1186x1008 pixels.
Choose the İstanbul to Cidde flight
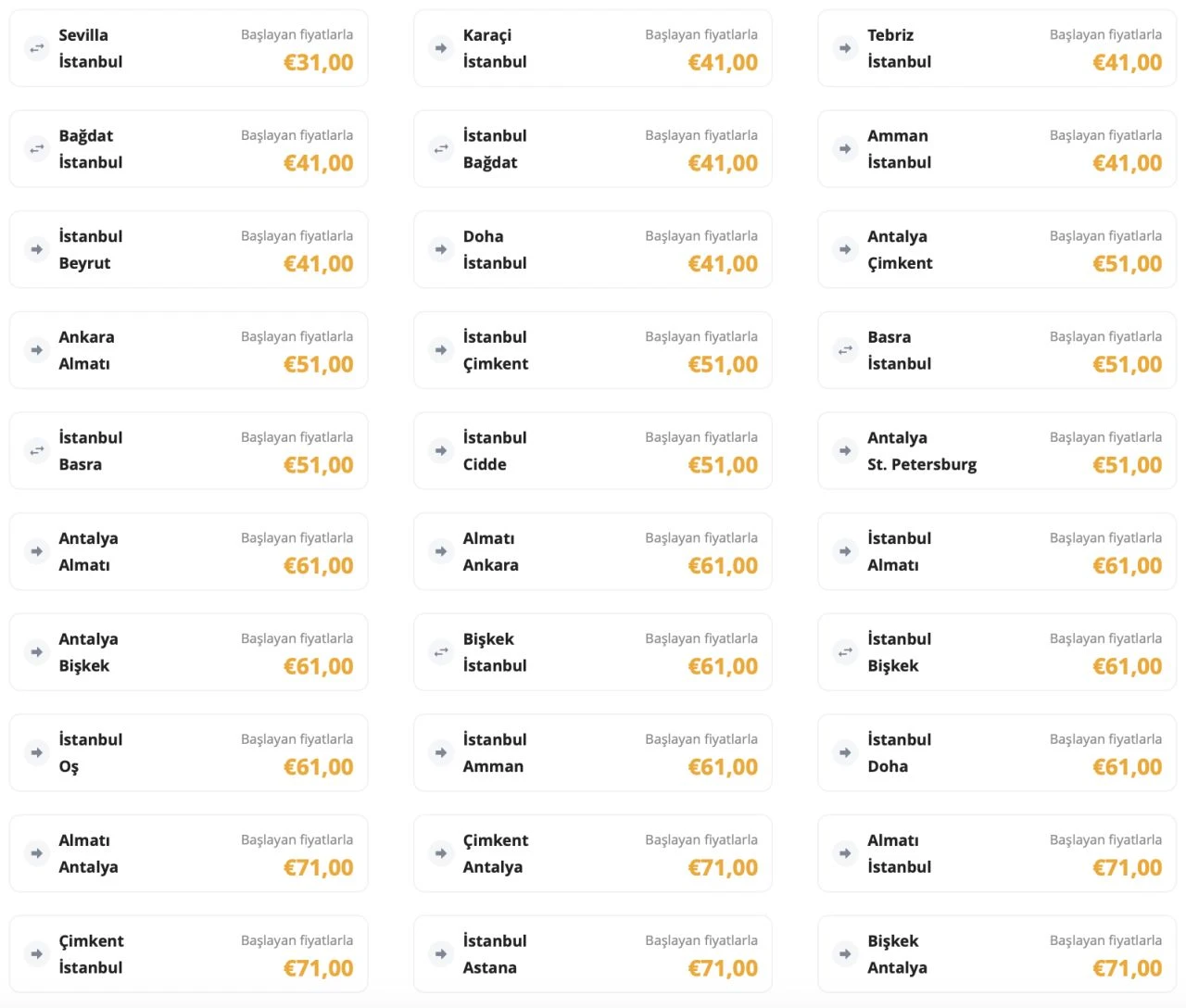click(592, 451)
